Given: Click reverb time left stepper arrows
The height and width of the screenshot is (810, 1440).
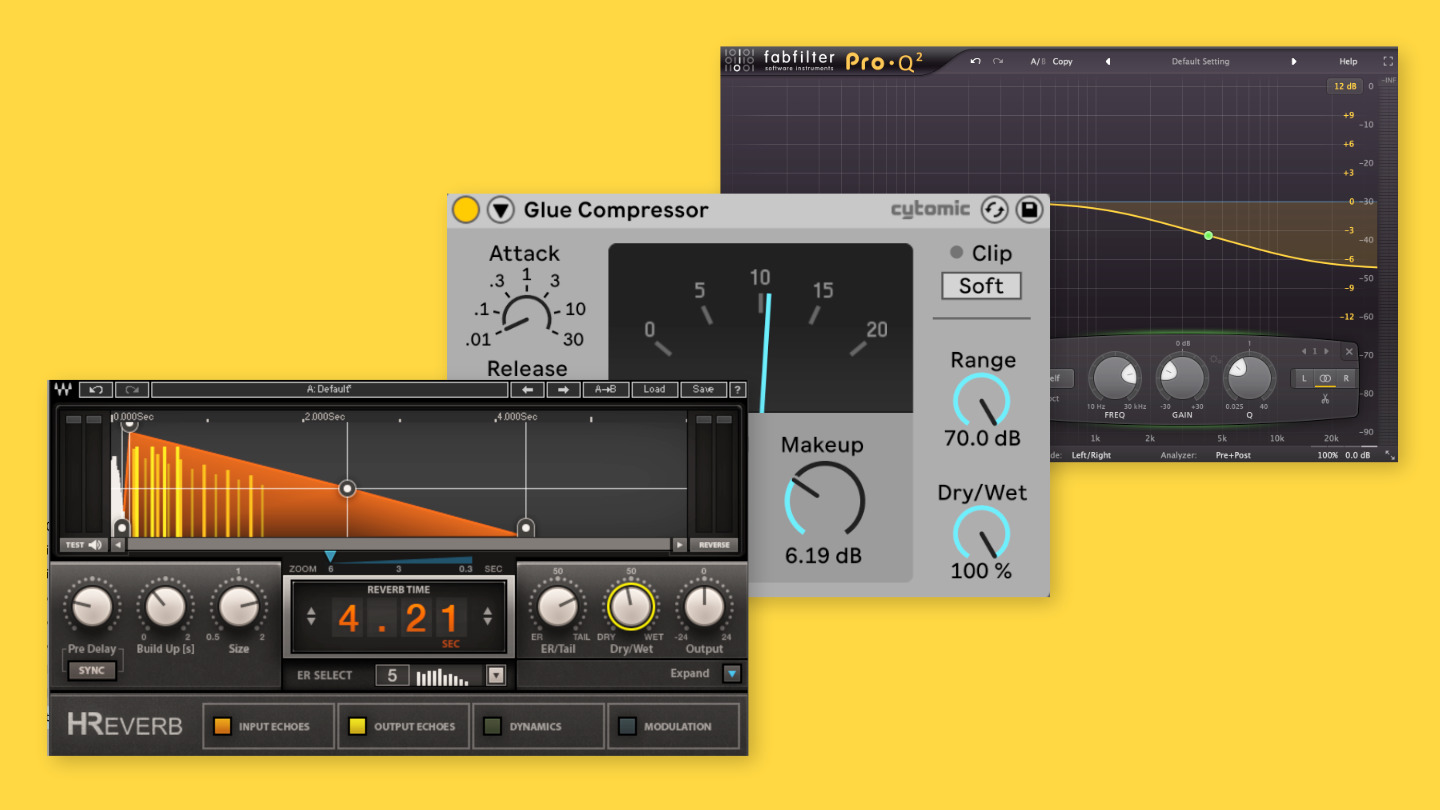Looking at the screenshot, I should pos(311,616).
